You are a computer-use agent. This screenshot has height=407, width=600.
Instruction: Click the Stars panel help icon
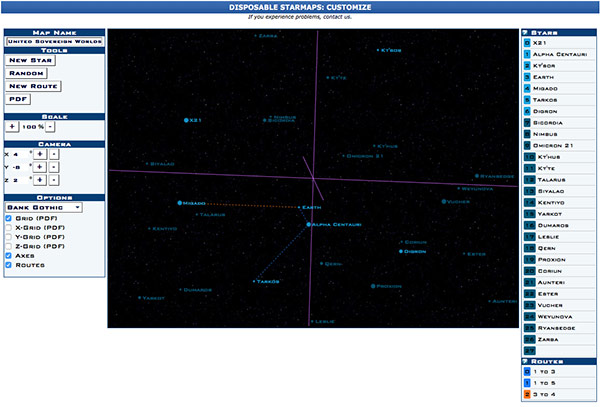[525, 33]
